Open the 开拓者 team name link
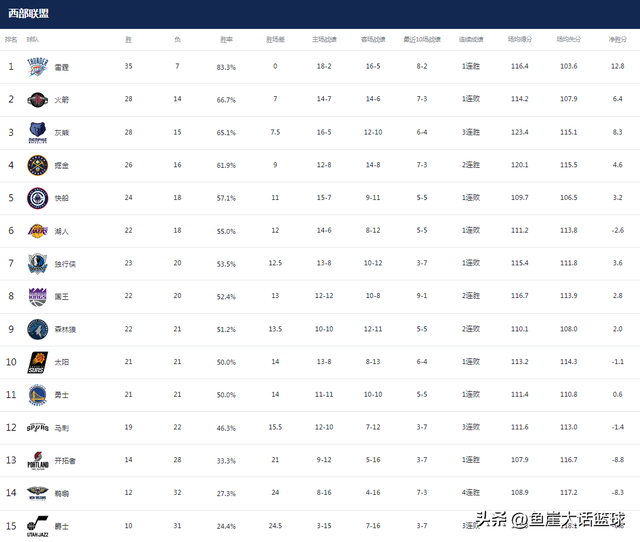The height and width of the screenshot is (542, 640). 65,461
